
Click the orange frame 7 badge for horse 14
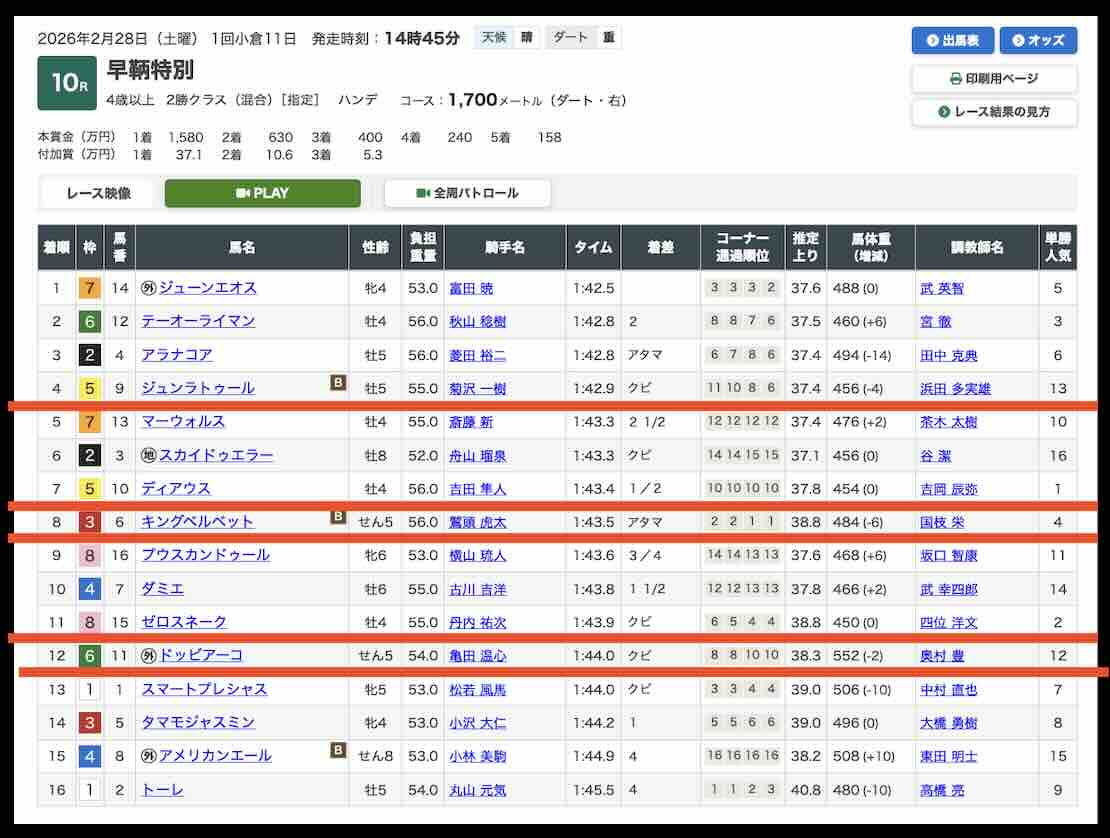(90, 288)
